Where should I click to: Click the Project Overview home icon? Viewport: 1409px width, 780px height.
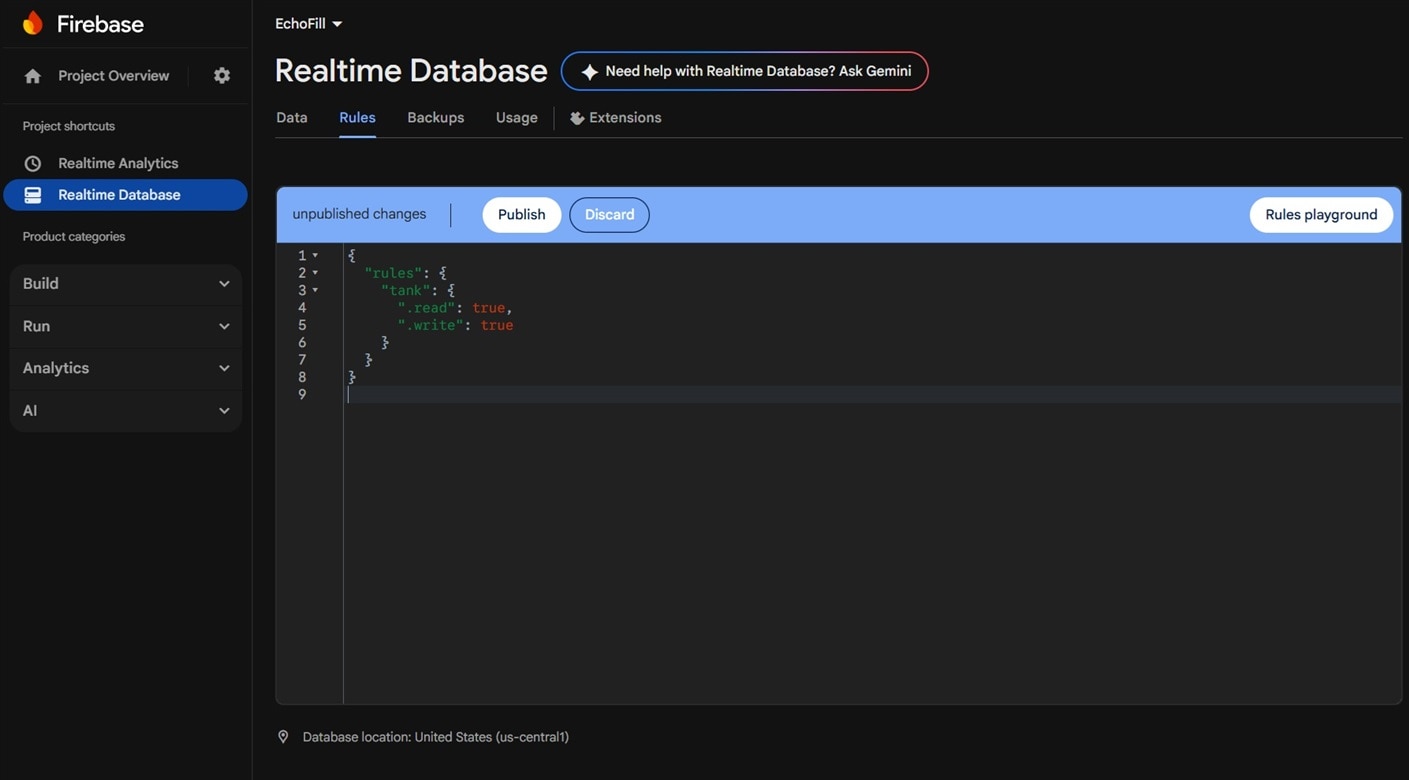click(33, 76)
